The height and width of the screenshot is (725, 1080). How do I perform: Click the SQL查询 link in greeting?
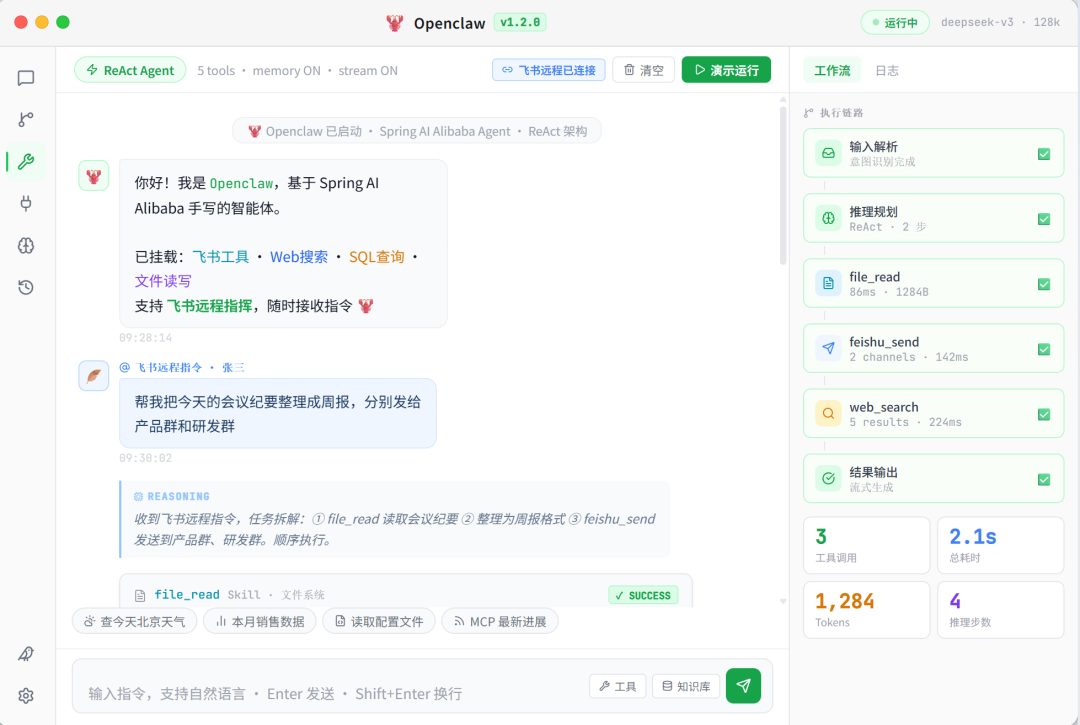tap(377, 257)
